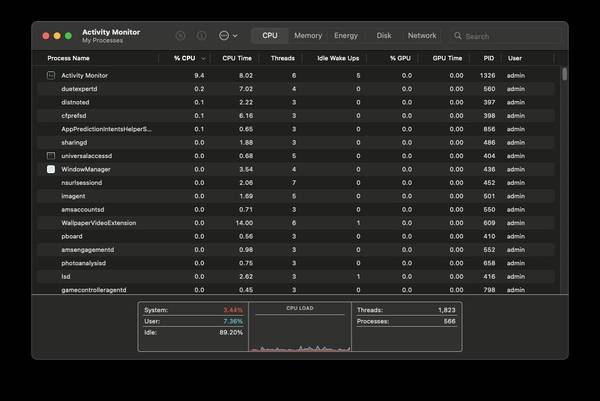The height and width of the screenshot is (401, 600).
Task: Click the WindowManager process icon
Action: [x=51, y=169]
